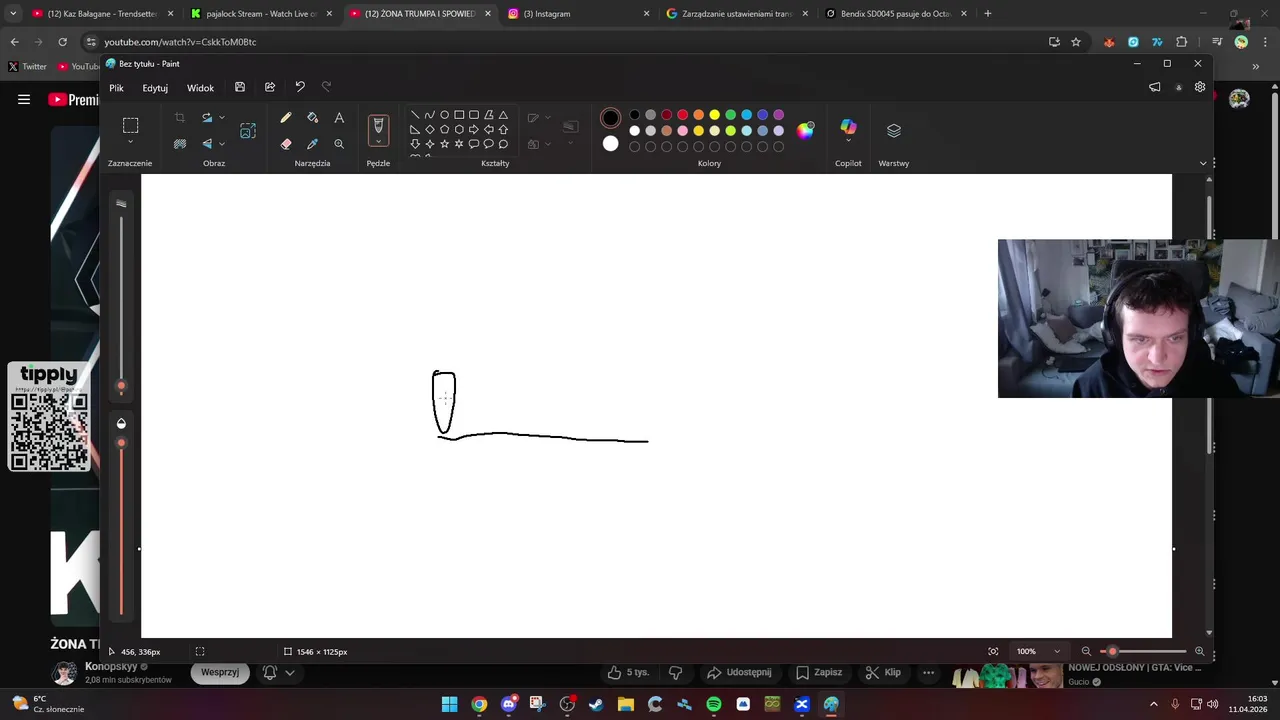1280x720 pixels.
Task: Click the Wesprzyj button on YouTube
Action: [x=220, y=672]
